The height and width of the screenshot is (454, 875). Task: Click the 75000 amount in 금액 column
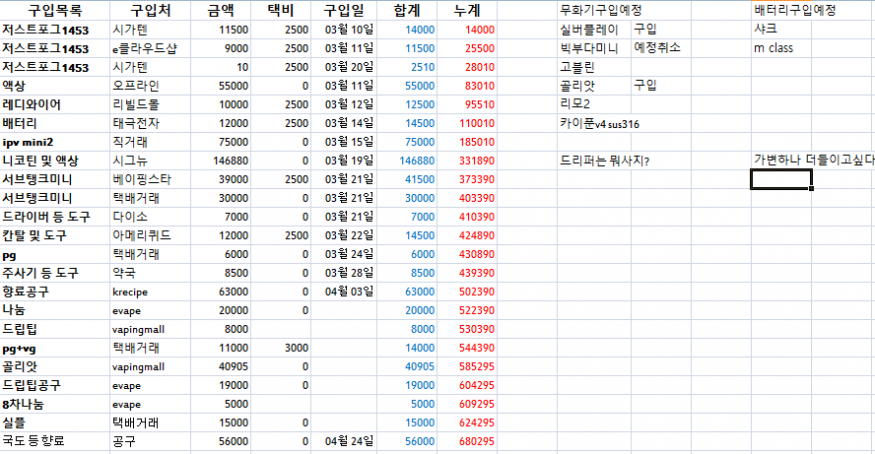pyautogui.click(x=220, y=142)
